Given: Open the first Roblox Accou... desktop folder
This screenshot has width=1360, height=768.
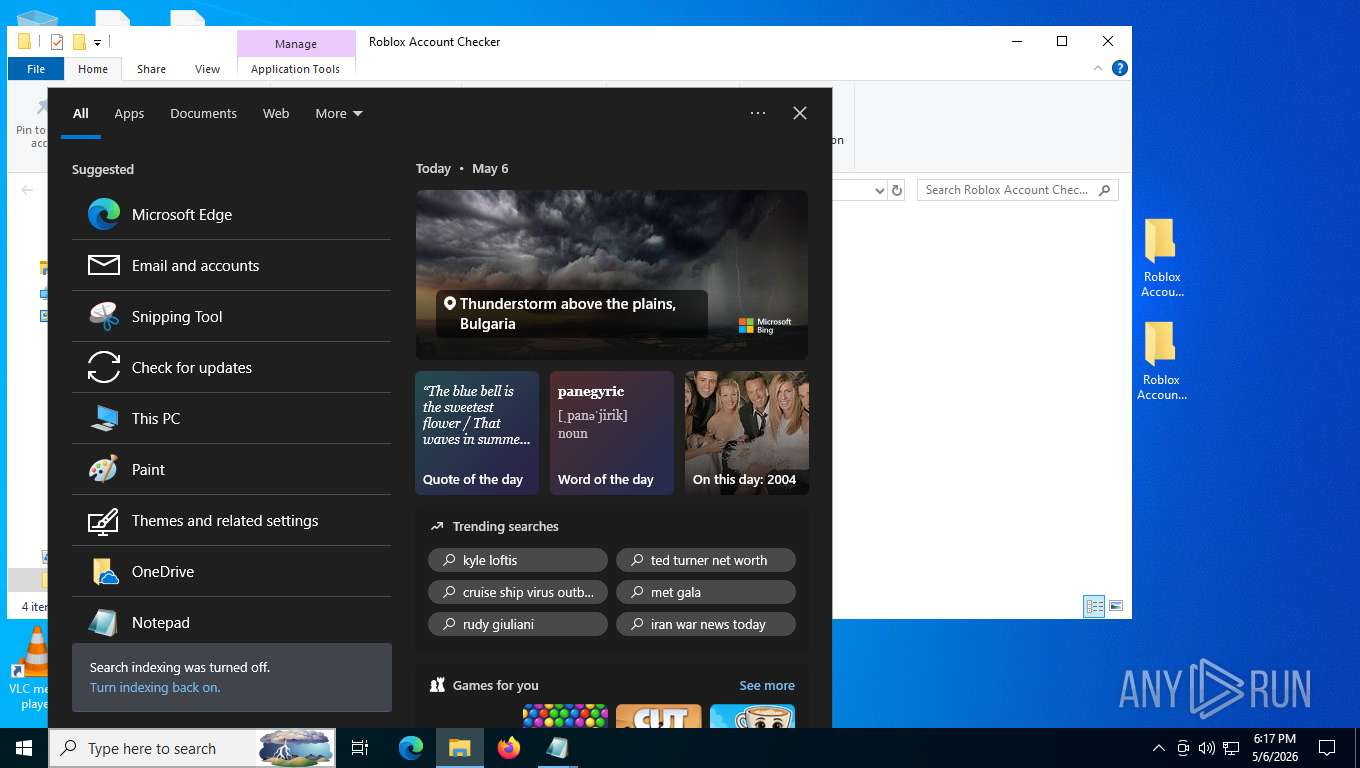Looking at the screenshot, I should pos(1161,258).
